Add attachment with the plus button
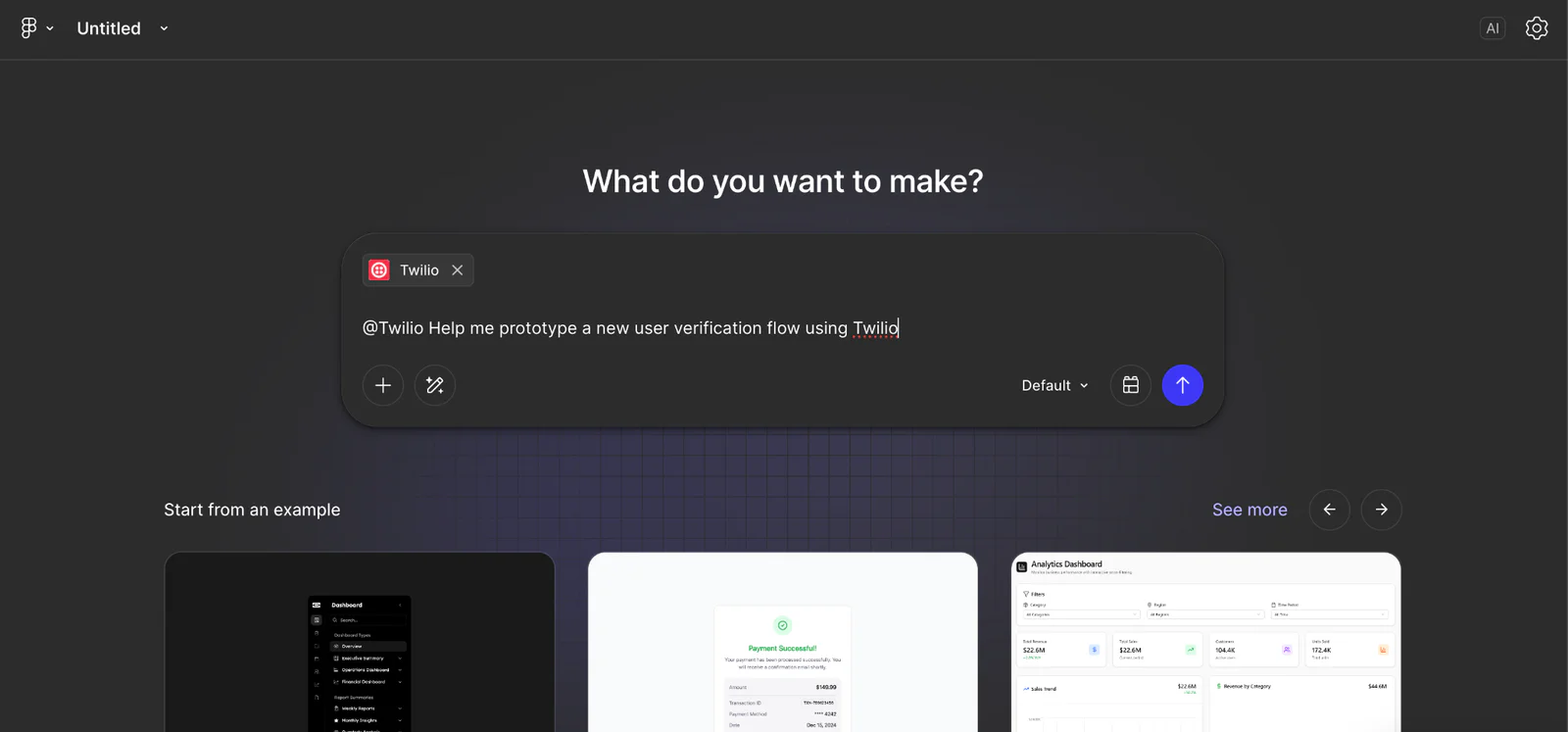The height and width of the screenshot is (732, 1568). coord(383,385)
